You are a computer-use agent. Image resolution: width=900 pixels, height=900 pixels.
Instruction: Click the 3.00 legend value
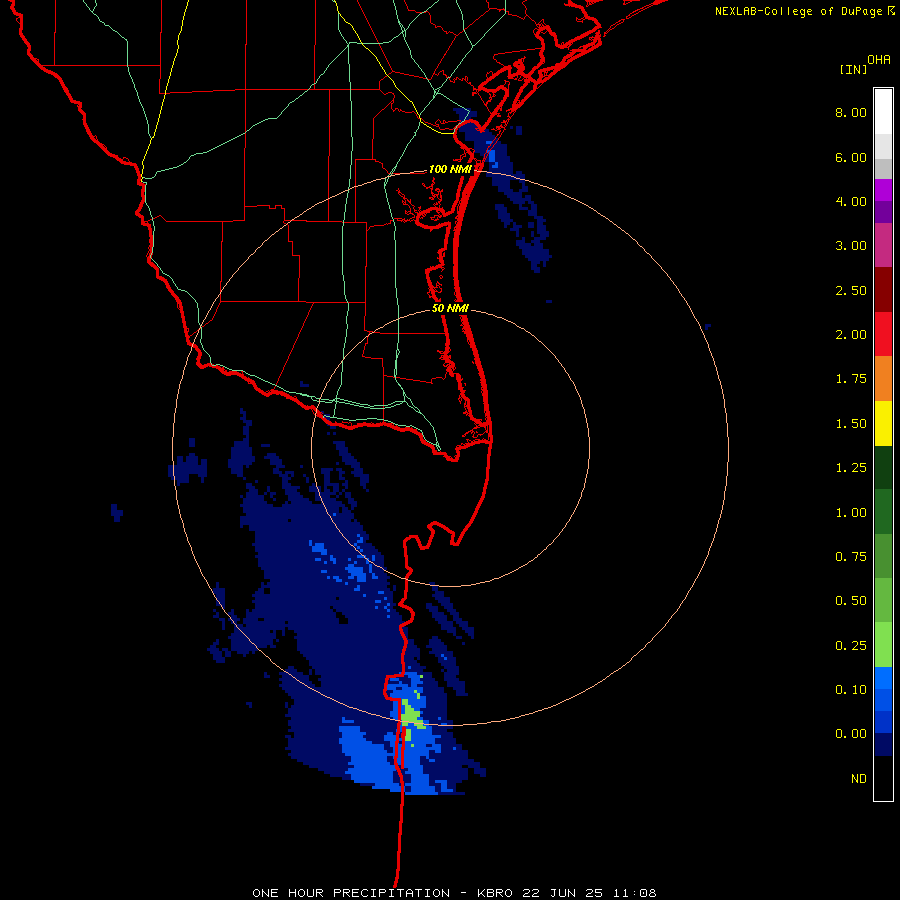pos(851,246)
